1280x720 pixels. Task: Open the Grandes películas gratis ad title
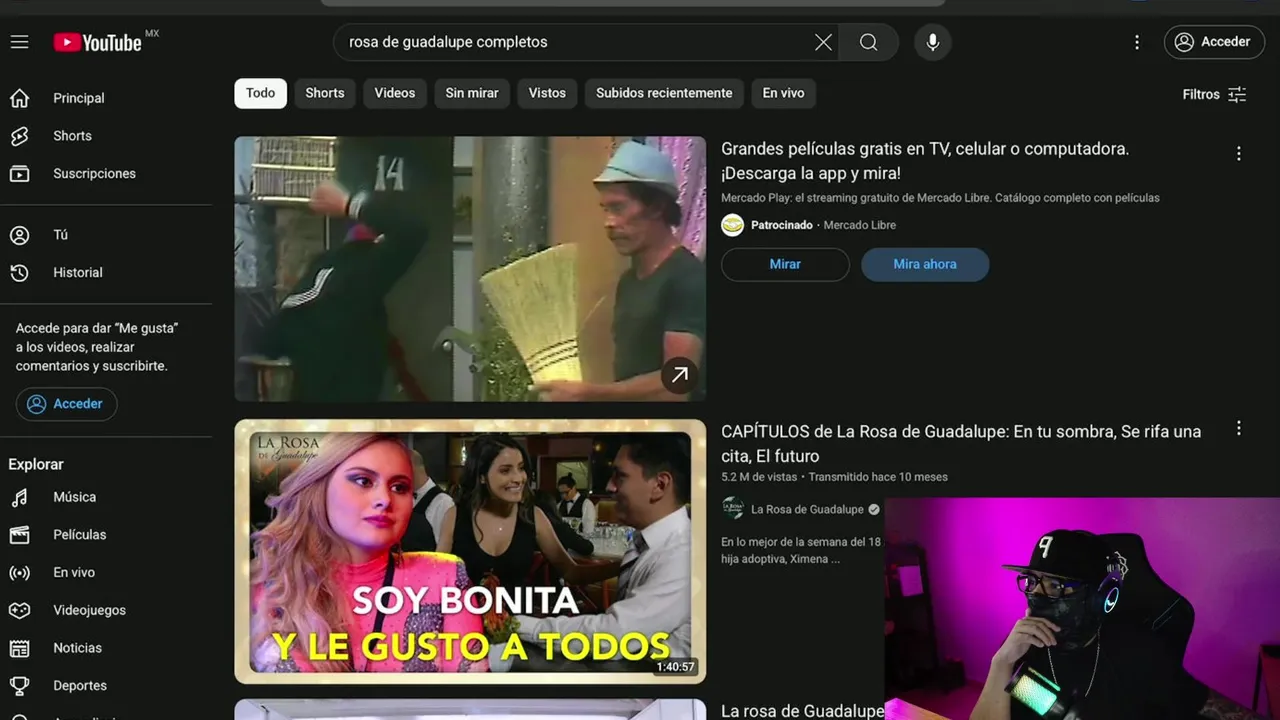point(925,161)
